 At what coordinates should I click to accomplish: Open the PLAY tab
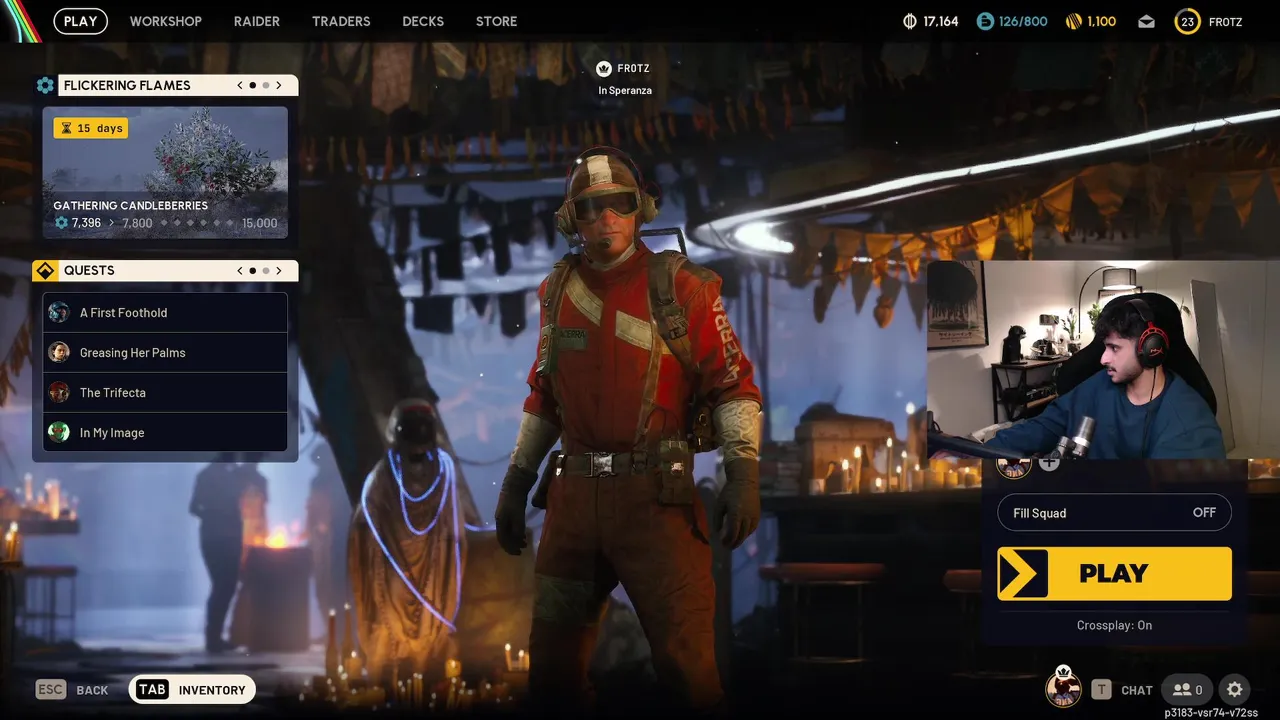click(x=80, y=21)
